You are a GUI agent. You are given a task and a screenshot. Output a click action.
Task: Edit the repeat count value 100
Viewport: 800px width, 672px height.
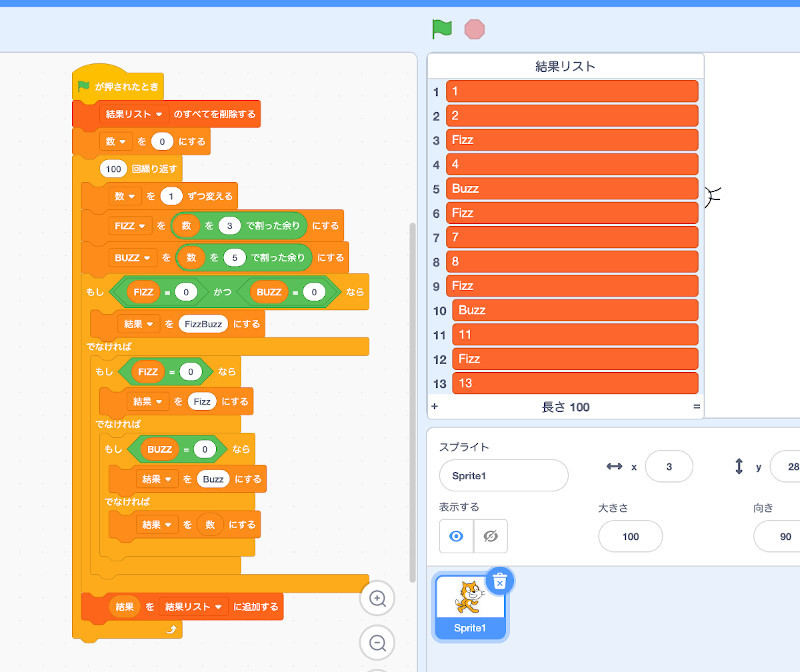pos(112,170)
